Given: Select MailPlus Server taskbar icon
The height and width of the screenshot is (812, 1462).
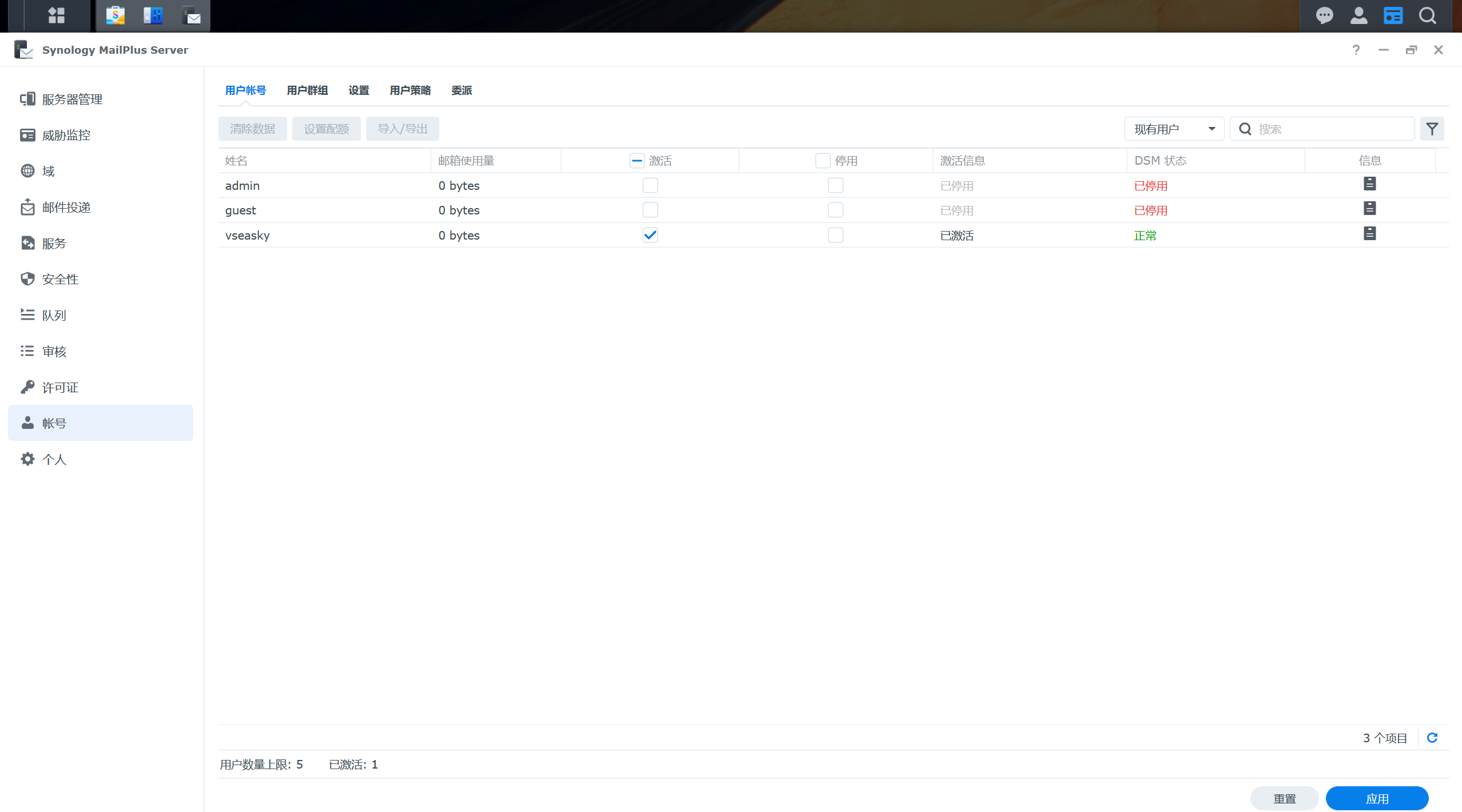Looking at the screenshot, I should 192,15.
